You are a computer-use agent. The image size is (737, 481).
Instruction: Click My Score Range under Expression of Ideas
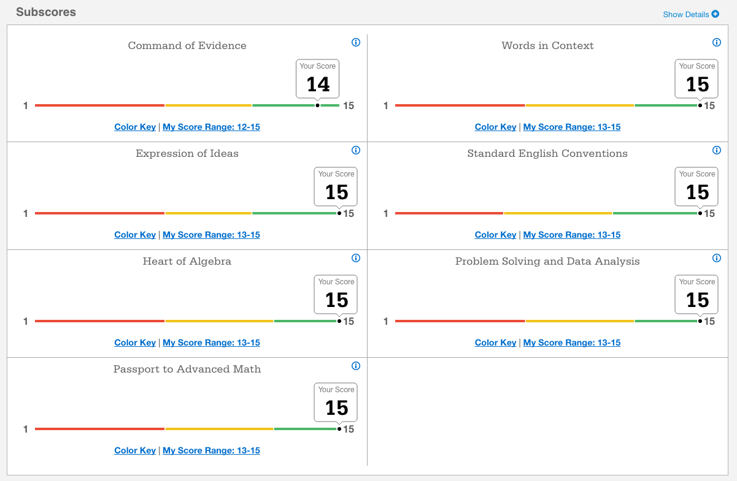[211, 235]
